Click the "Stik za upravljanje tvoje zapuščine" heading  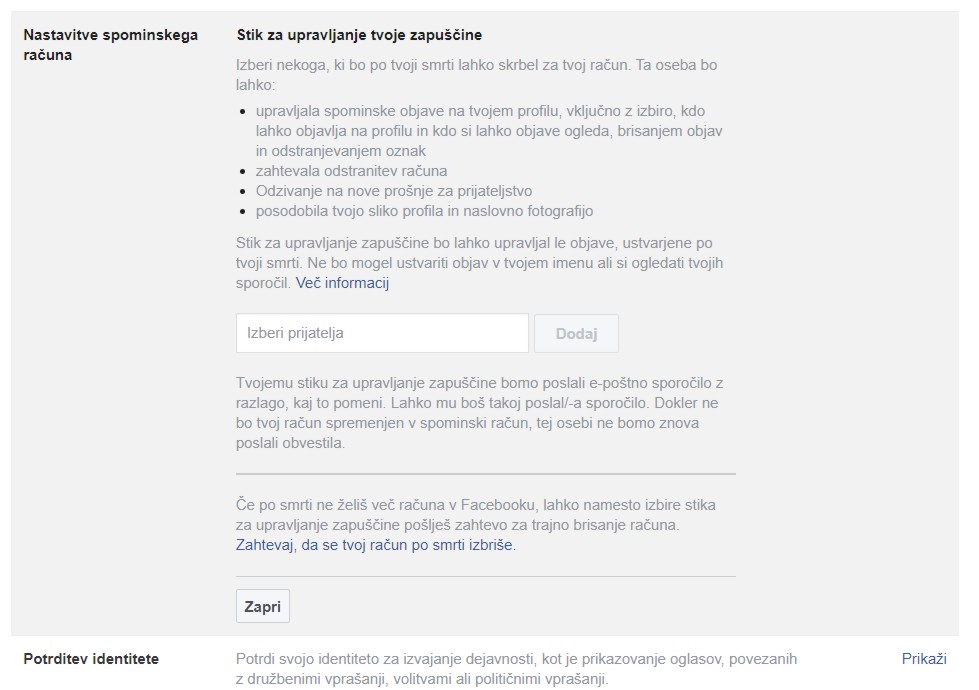[359, 35]
